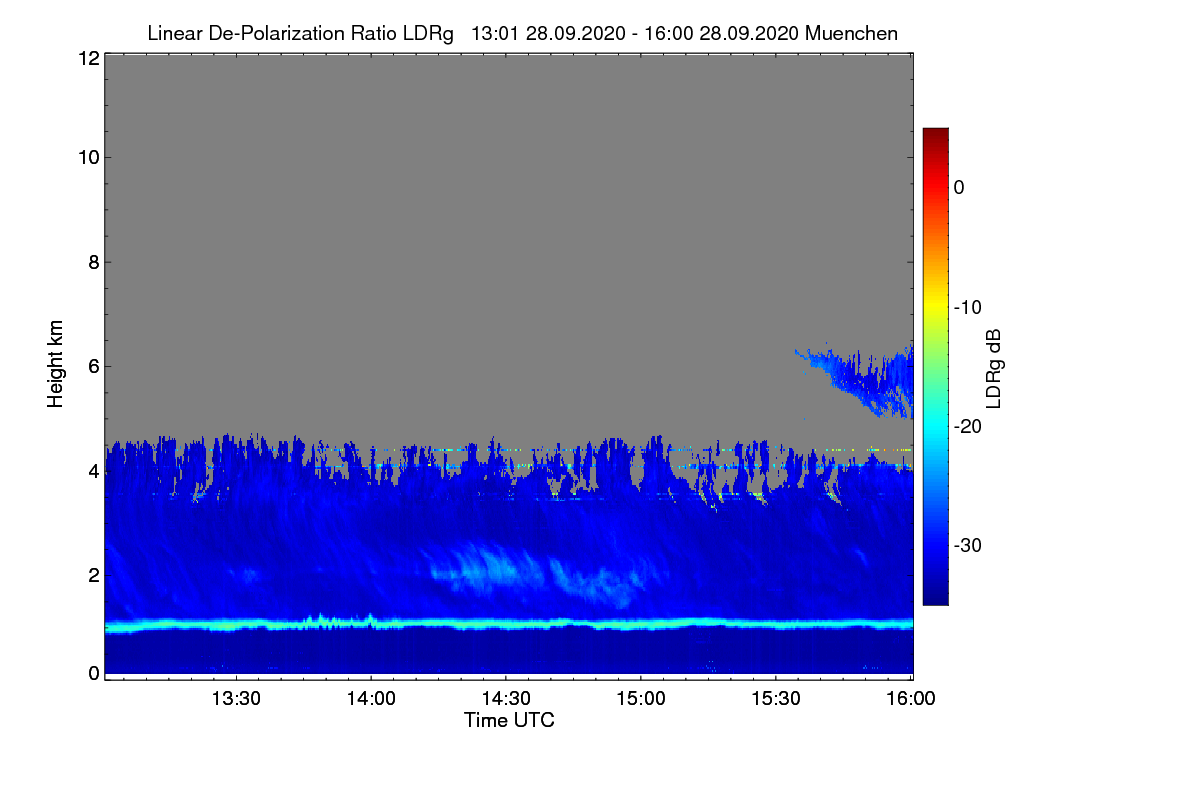Click the height tick label 4

click(92, 470)
